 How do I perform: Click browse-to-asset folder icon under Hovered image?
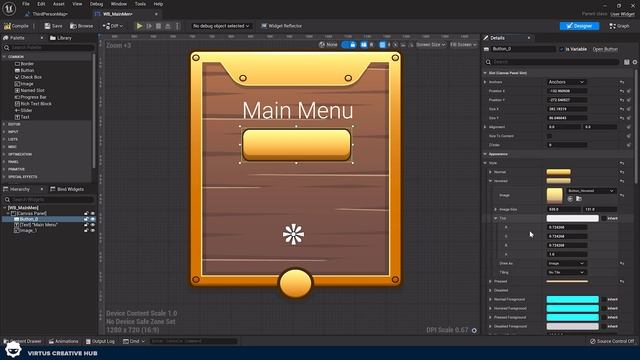coord(579,199)
